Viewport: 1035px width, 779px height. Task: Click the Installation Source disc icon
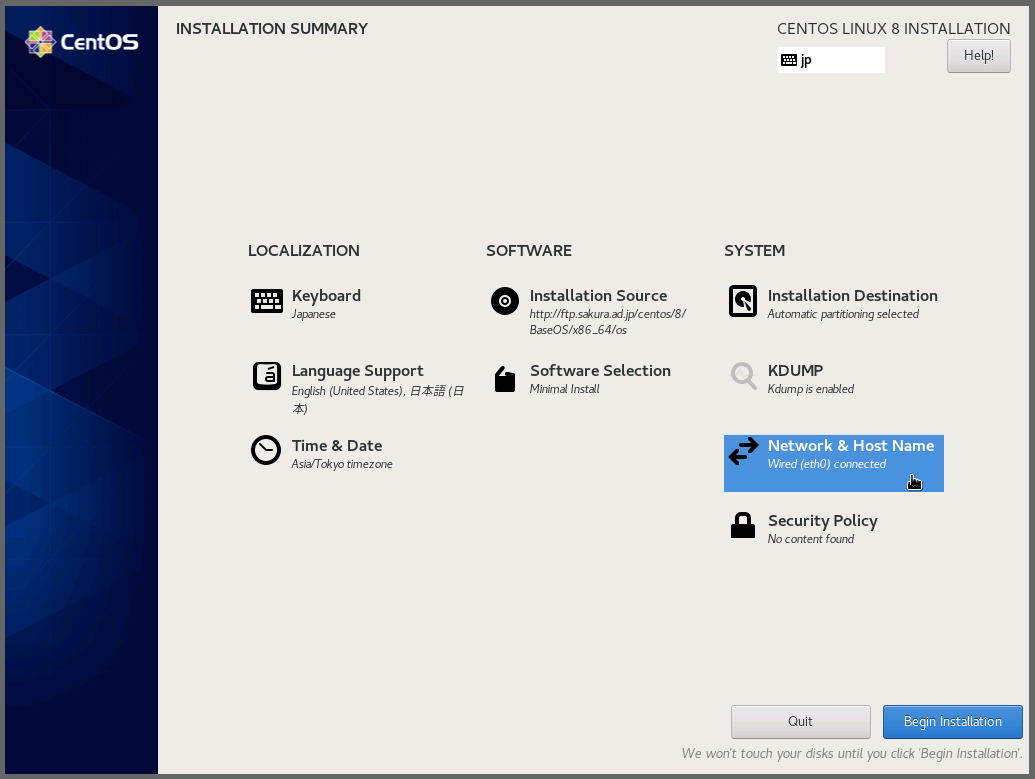(505, 301)
